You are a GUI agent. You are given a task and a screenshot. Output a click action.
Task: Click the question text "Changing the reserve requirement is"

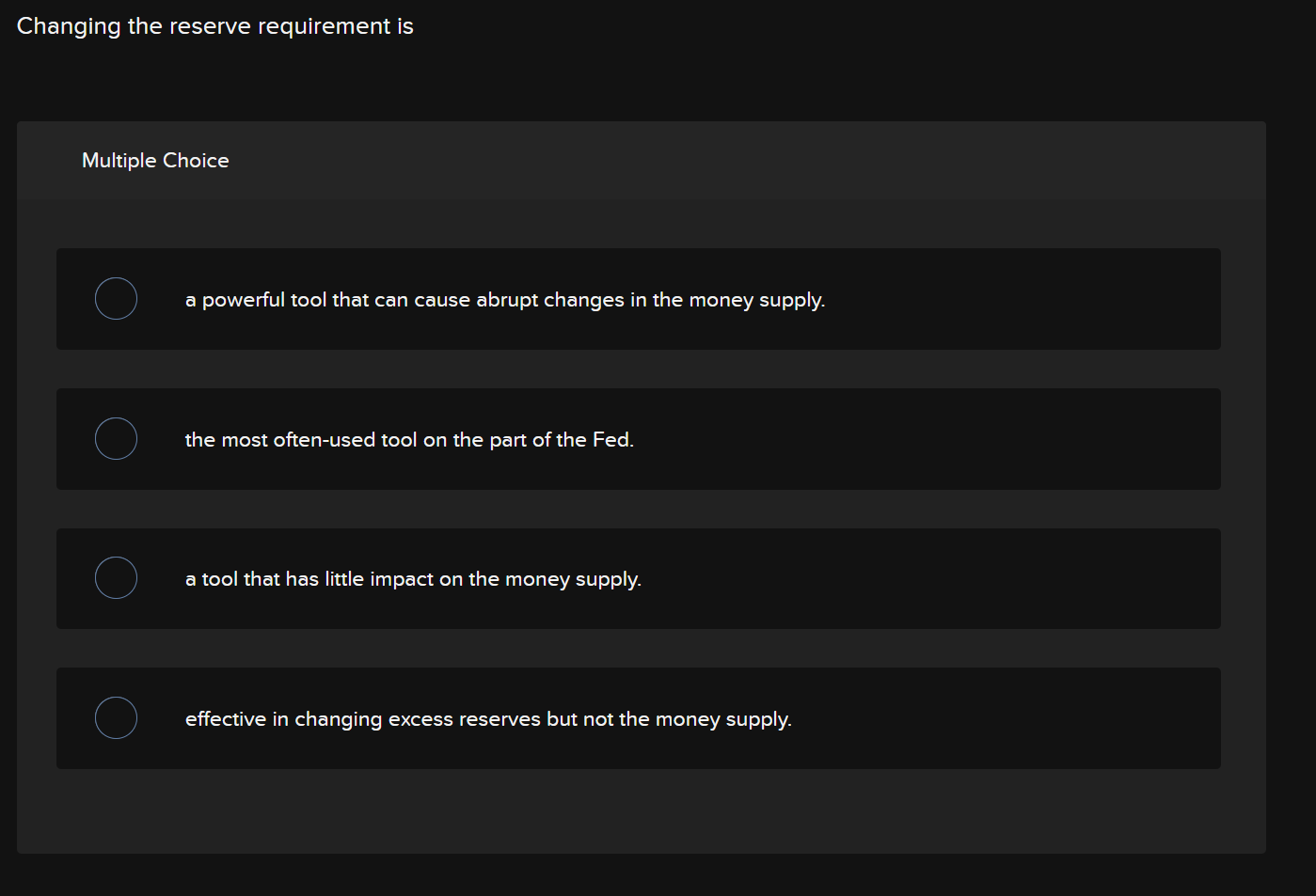click(x=214, y=25)
